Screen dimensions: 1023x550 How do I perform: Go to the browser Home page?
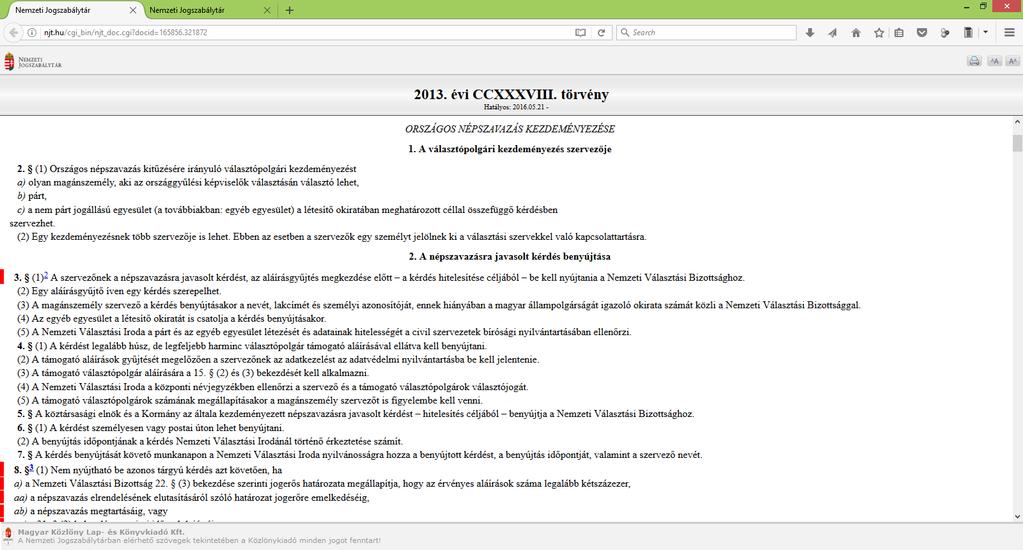[x=856, y=32]
